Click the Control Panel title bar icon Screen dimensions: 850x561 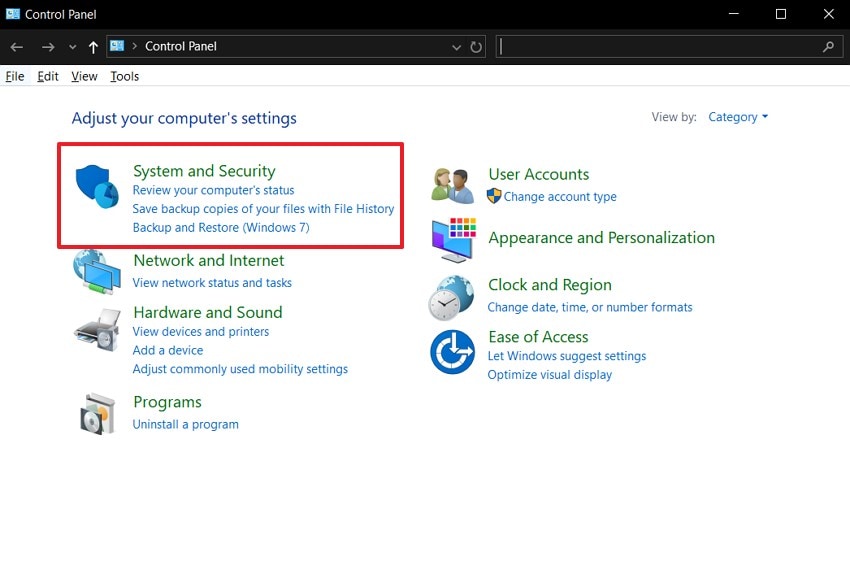12,14
